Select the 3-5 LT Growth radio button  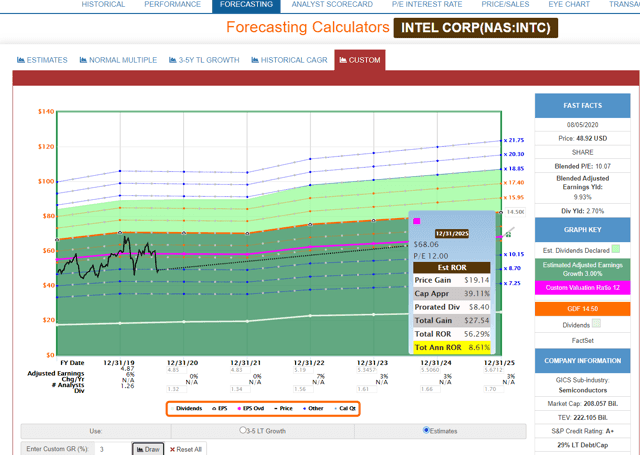pos(241,430)
